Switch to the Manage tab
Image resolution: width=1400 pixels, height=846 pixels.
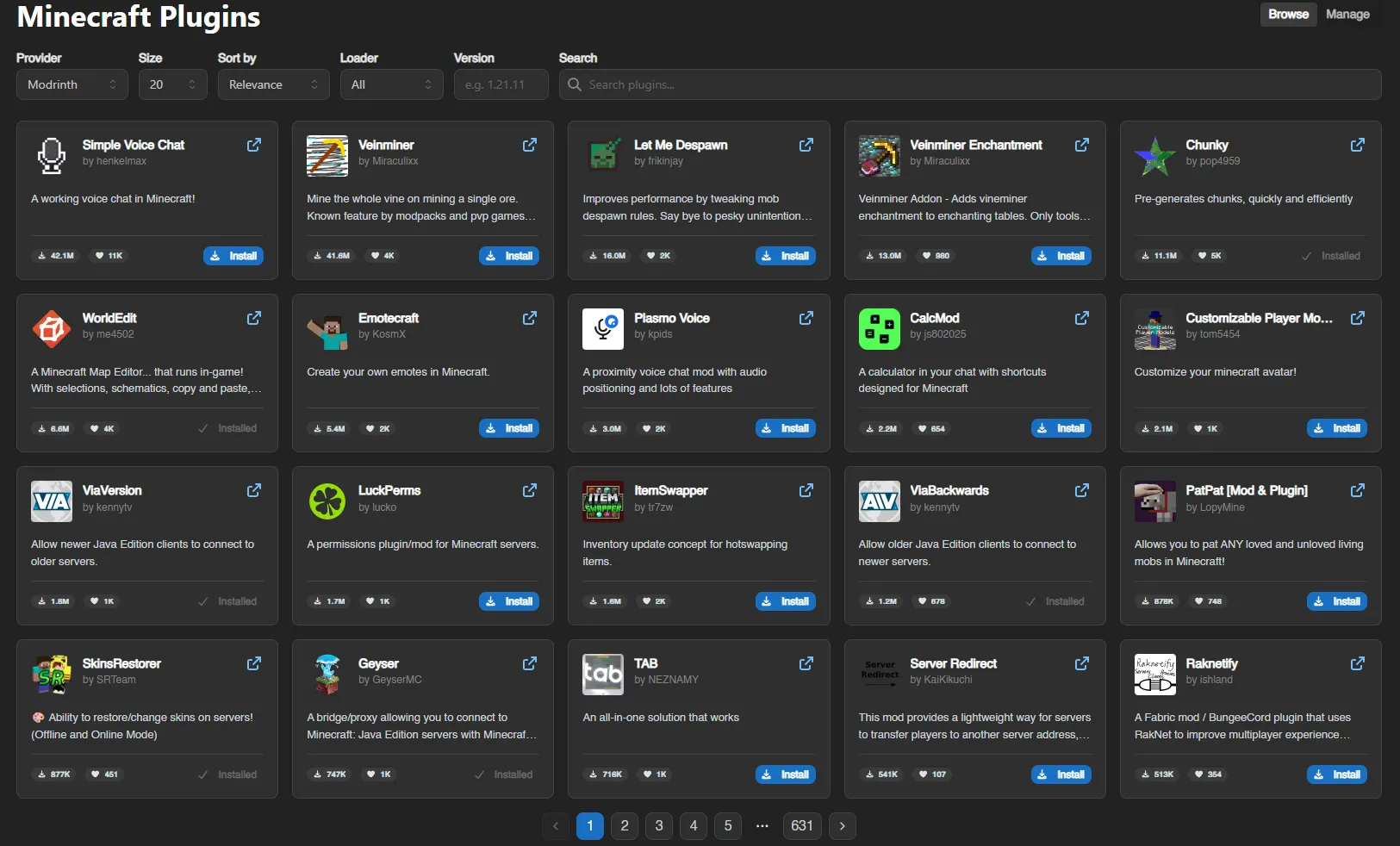(1347, 14)
